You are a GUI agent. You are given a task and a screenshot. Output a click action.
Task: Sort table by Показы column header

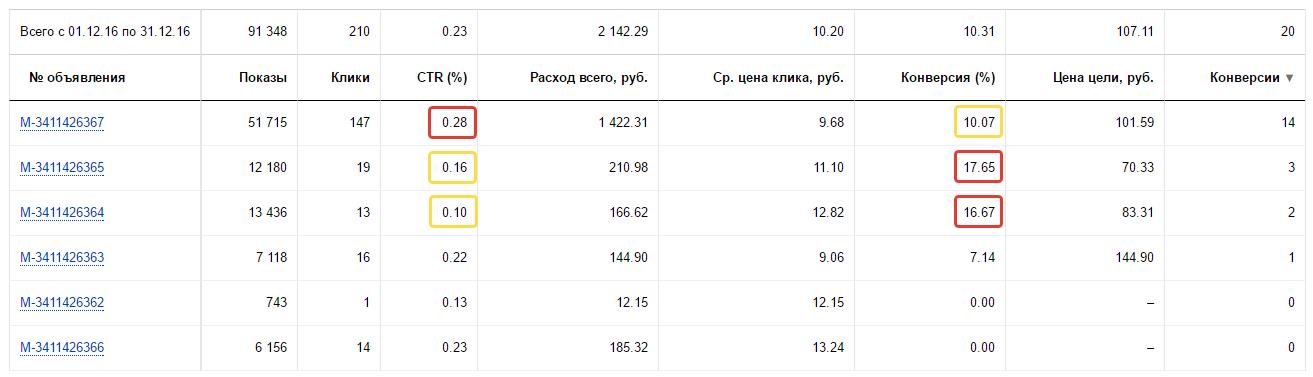click(x=263, y=77)
